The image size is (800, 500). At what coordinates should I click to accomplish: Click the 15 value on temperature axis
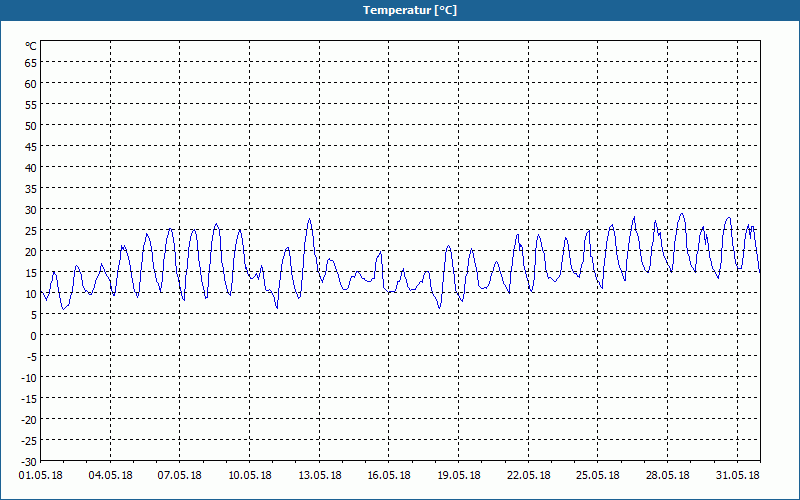pyautogui.click(x=31, y=272)
